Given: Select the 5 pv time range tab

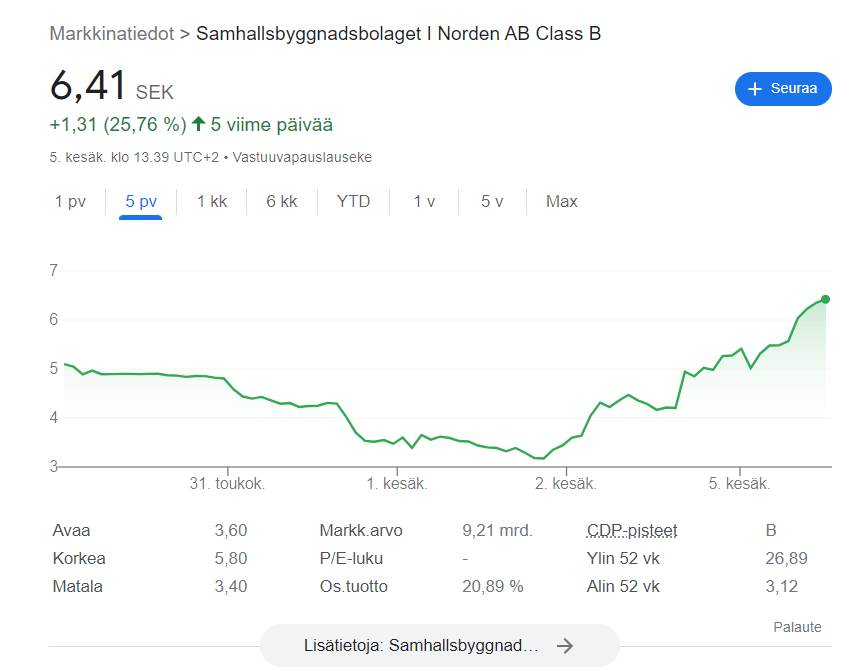Looking at the screenshot, I should [x=141, y=202].
